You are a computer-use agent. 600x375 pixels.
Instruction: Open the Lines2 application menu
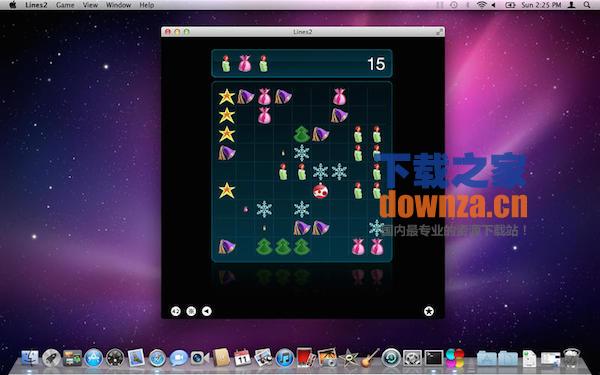(x=36, y=5)
